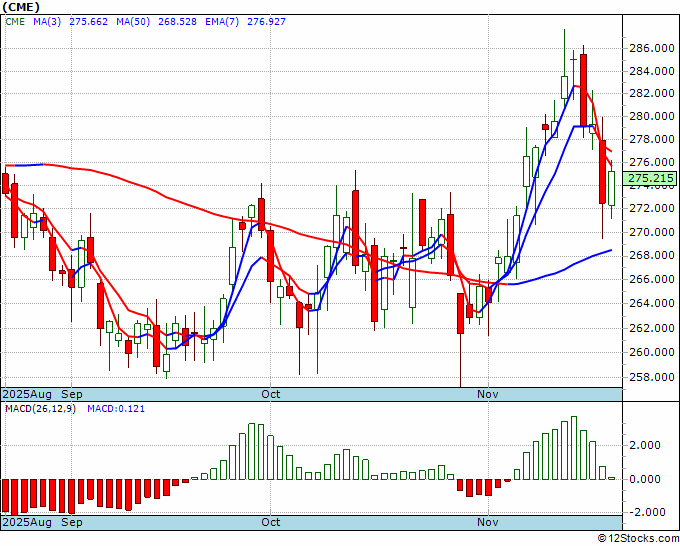This screenshot has width=680, height=546.
Task: Click the EMA(7) legend label
Action: [x=222, y=21]
